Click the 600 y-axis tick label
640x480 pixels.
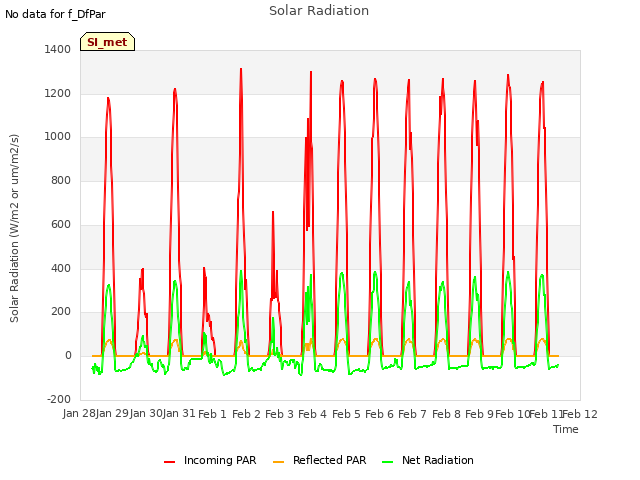(x=61, y=224)
